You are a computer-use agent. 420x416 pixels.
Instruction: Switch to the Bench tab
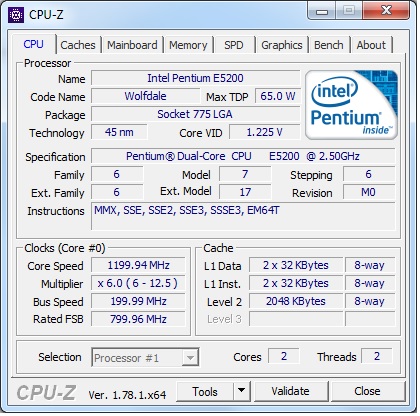(x=329, y=45)
